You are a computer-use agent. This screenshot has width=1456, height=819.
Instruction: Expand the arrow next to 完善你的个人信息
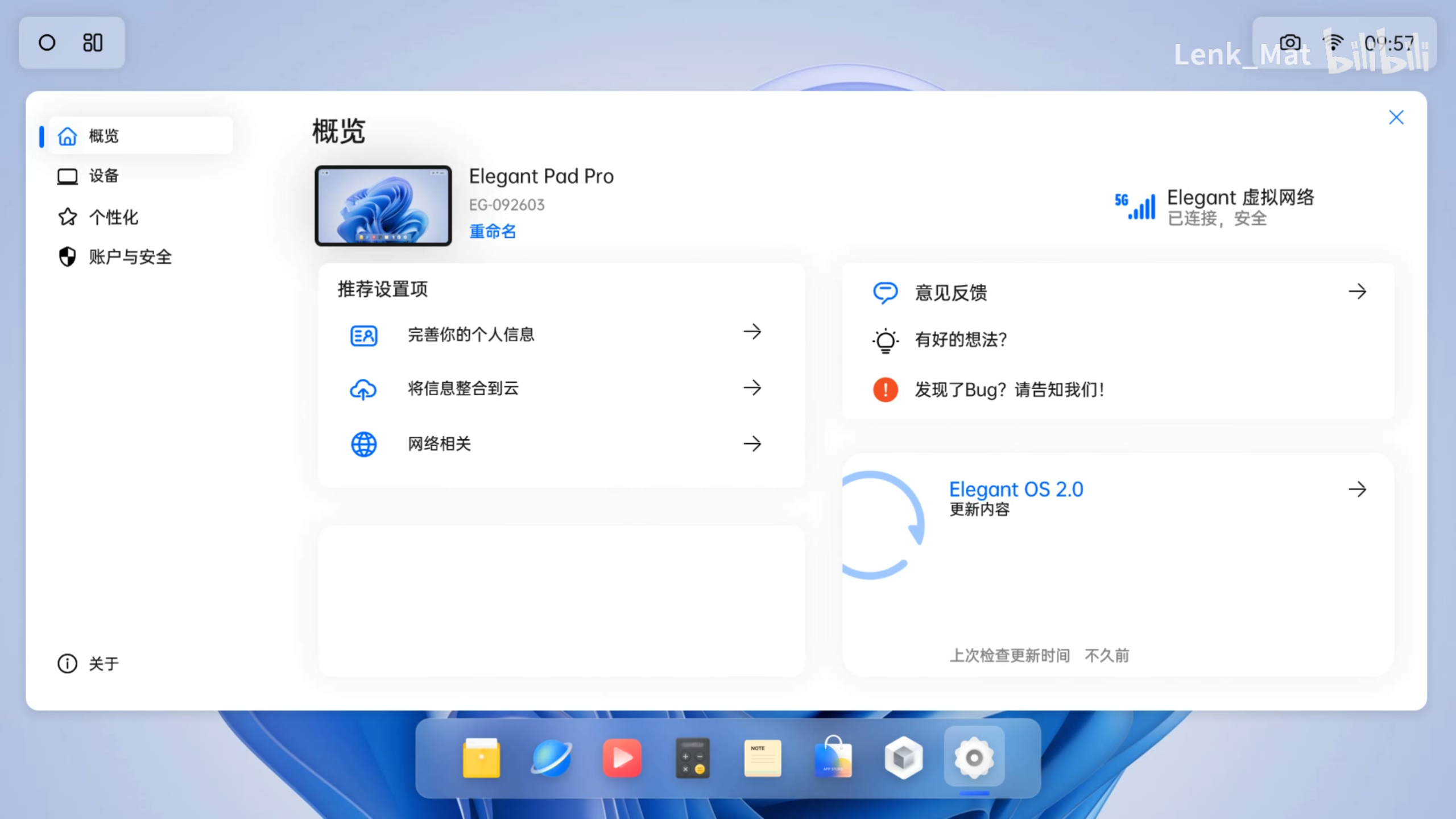click(752, 332)
